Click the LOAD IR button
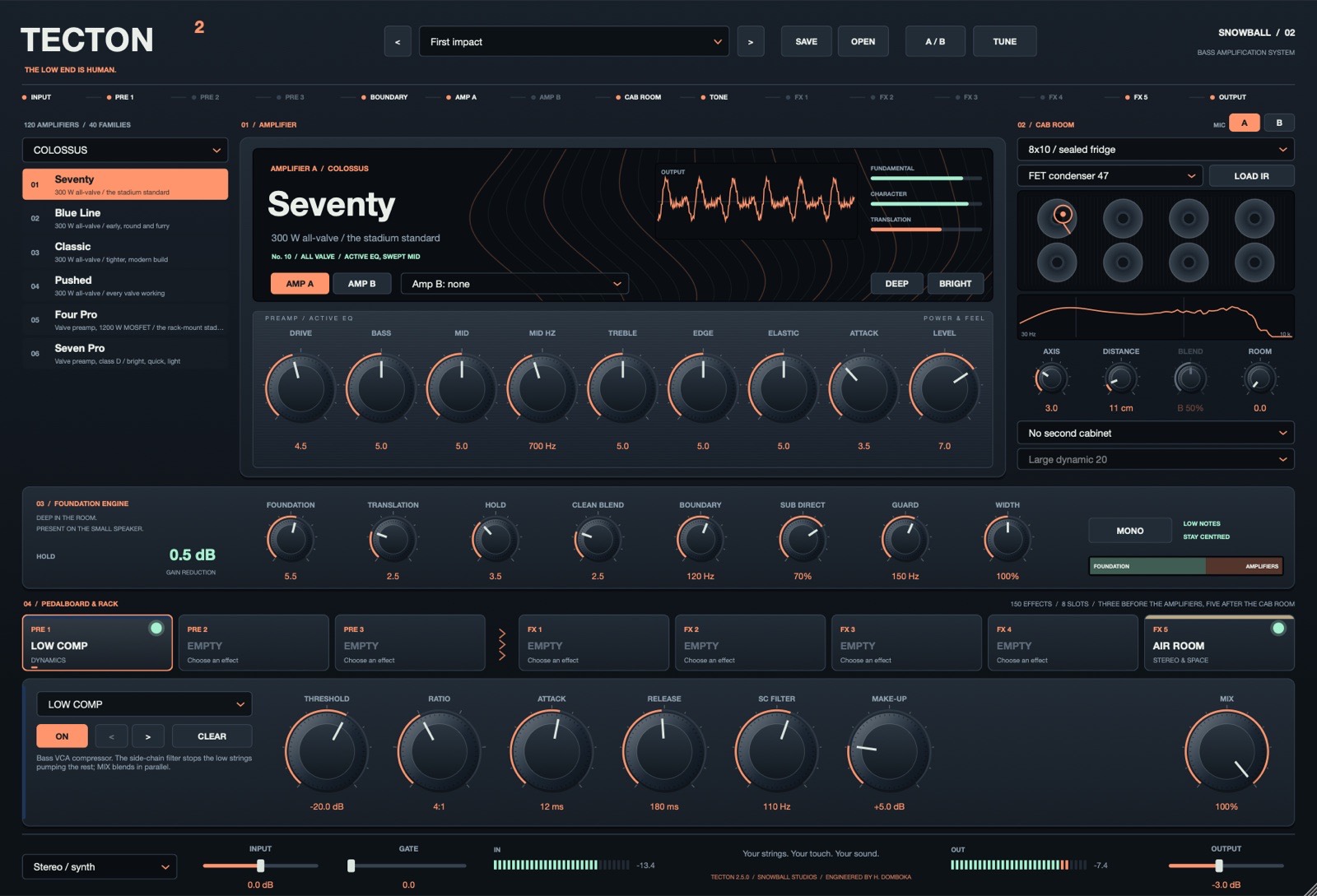 point(1251,176)
